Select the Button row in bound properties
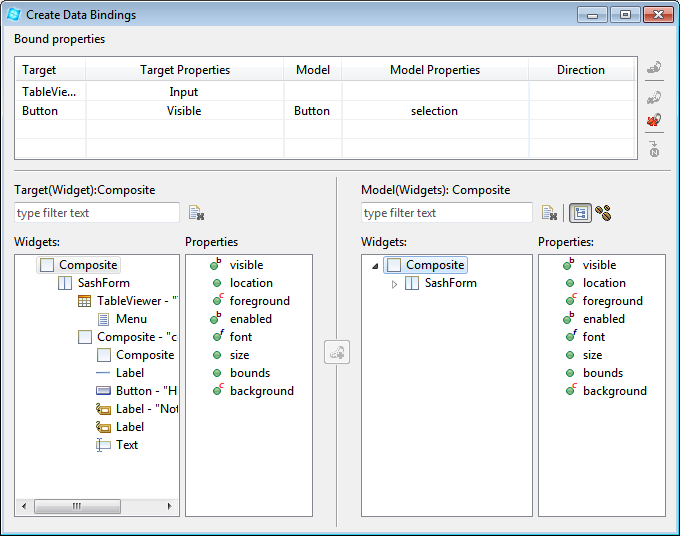680x536 pixels. point(40,111)
